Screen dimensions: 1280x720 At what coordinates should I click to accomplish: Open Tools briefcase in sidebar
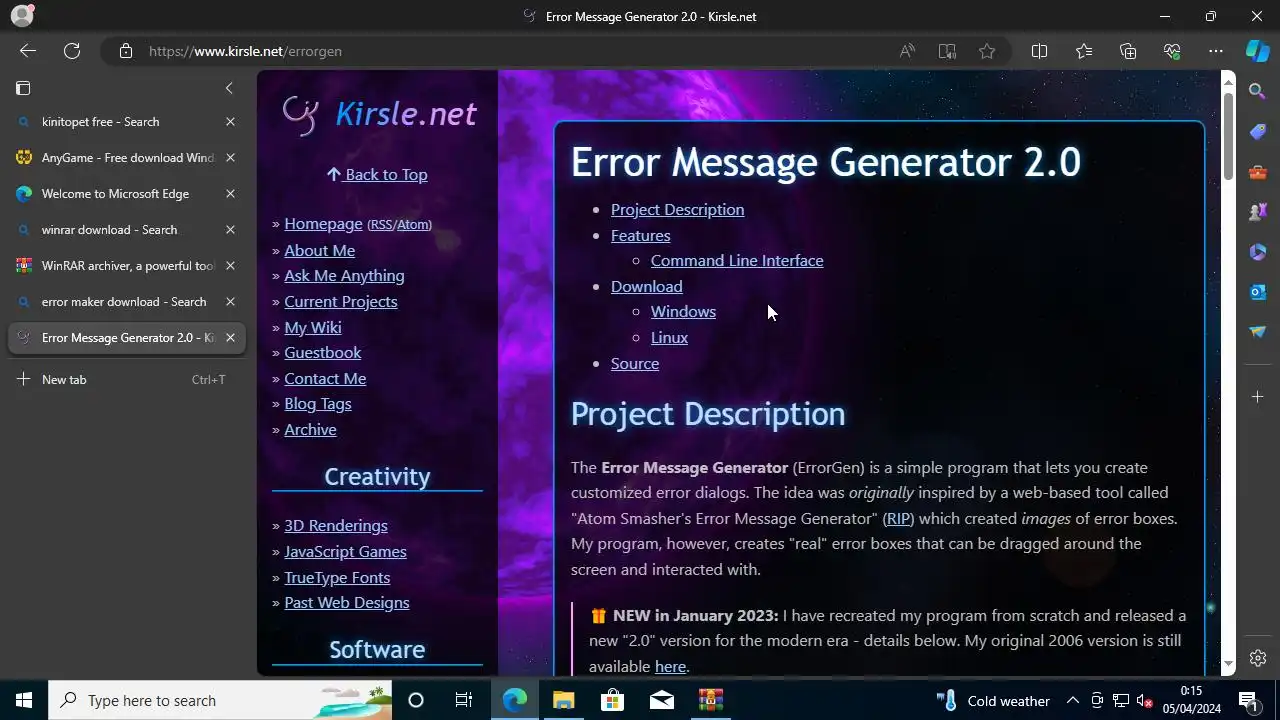(x=1258, y=172)
